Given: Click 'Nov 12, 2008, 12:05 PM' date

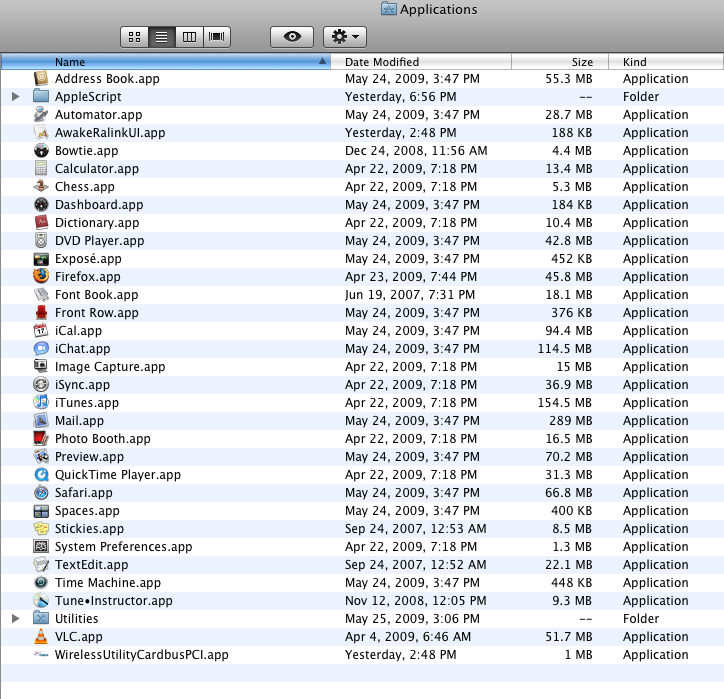Looking at the screenshot, I should click(416, 601).
